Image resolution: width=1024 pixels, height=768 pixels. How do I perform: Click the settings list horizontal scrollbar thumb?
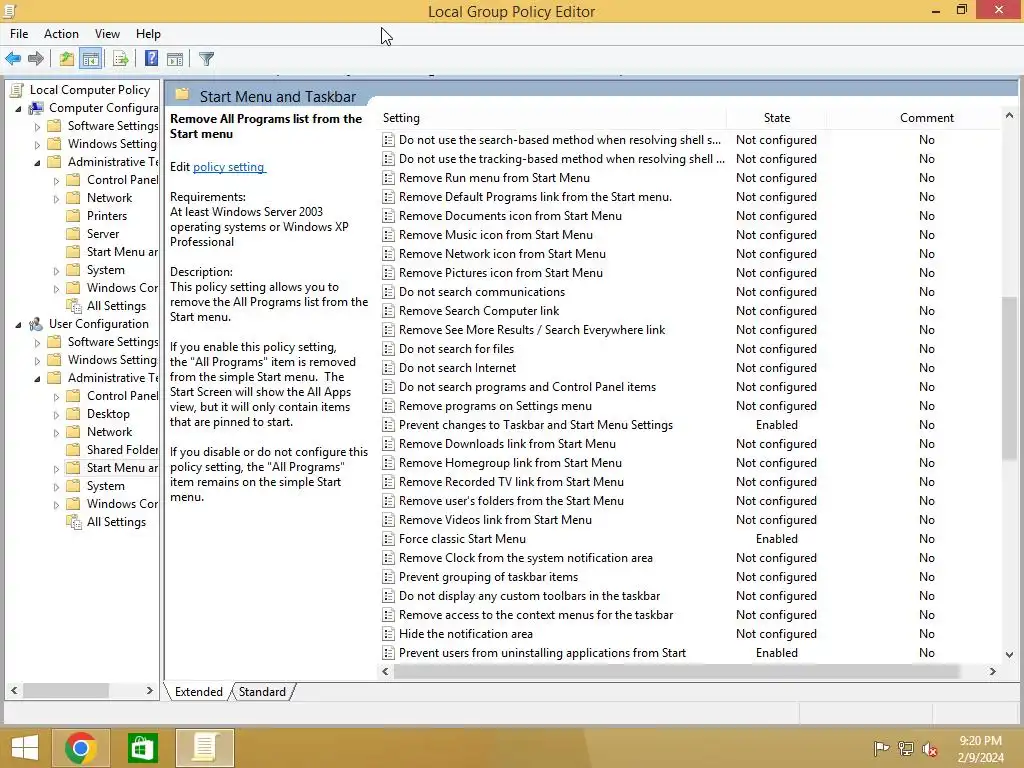pos(676,671)
